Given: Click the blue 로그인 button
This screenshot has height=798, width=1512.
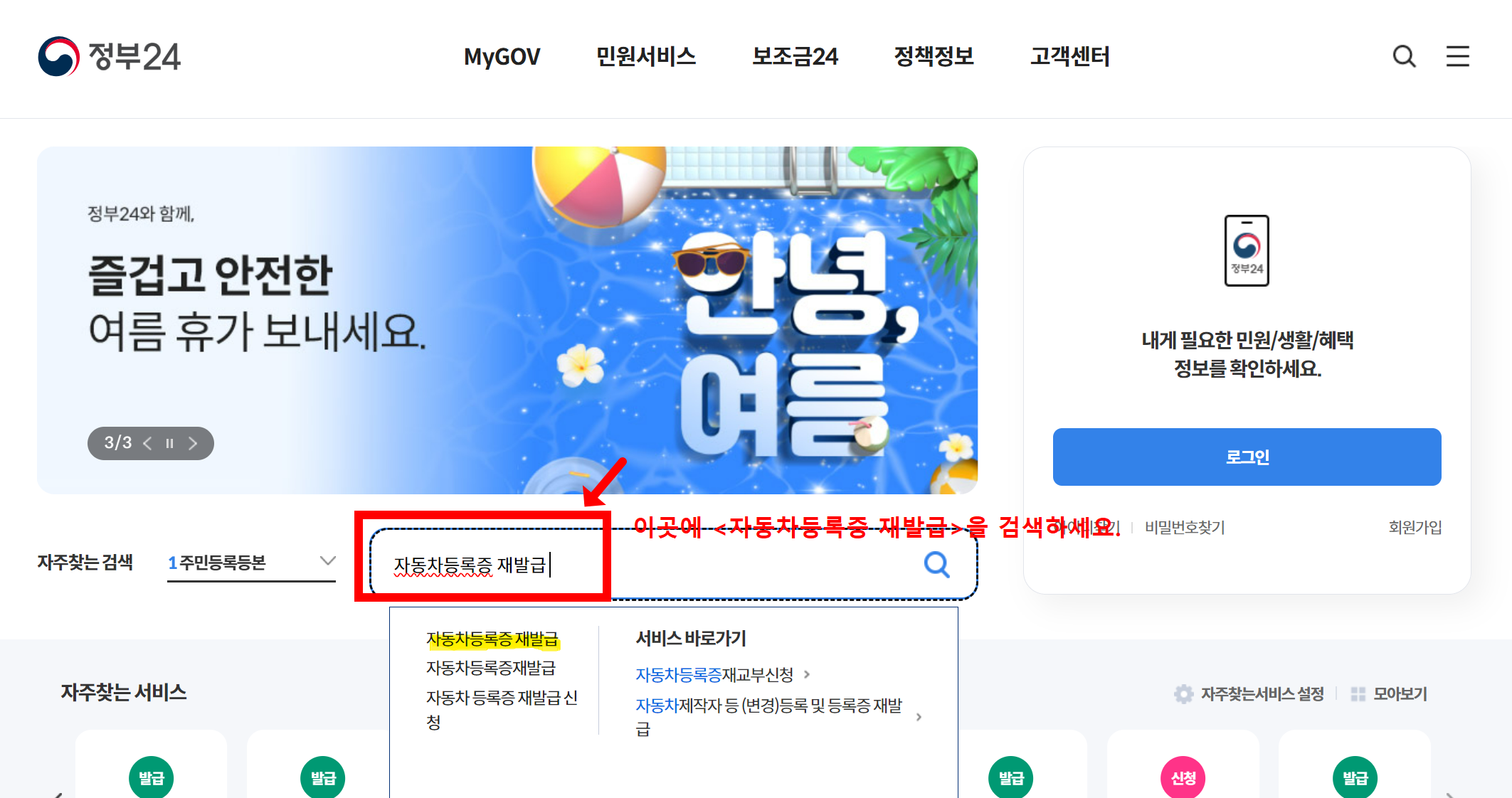Looking at the screenshot, I should click(1247, 457).
